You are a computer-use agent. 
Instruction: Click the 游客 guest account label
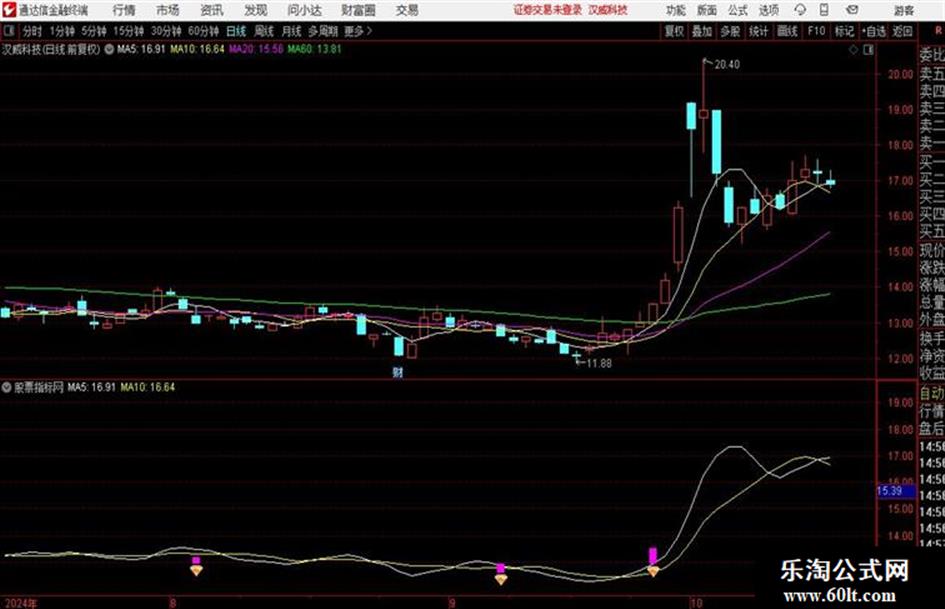click(x=904, y=10)
